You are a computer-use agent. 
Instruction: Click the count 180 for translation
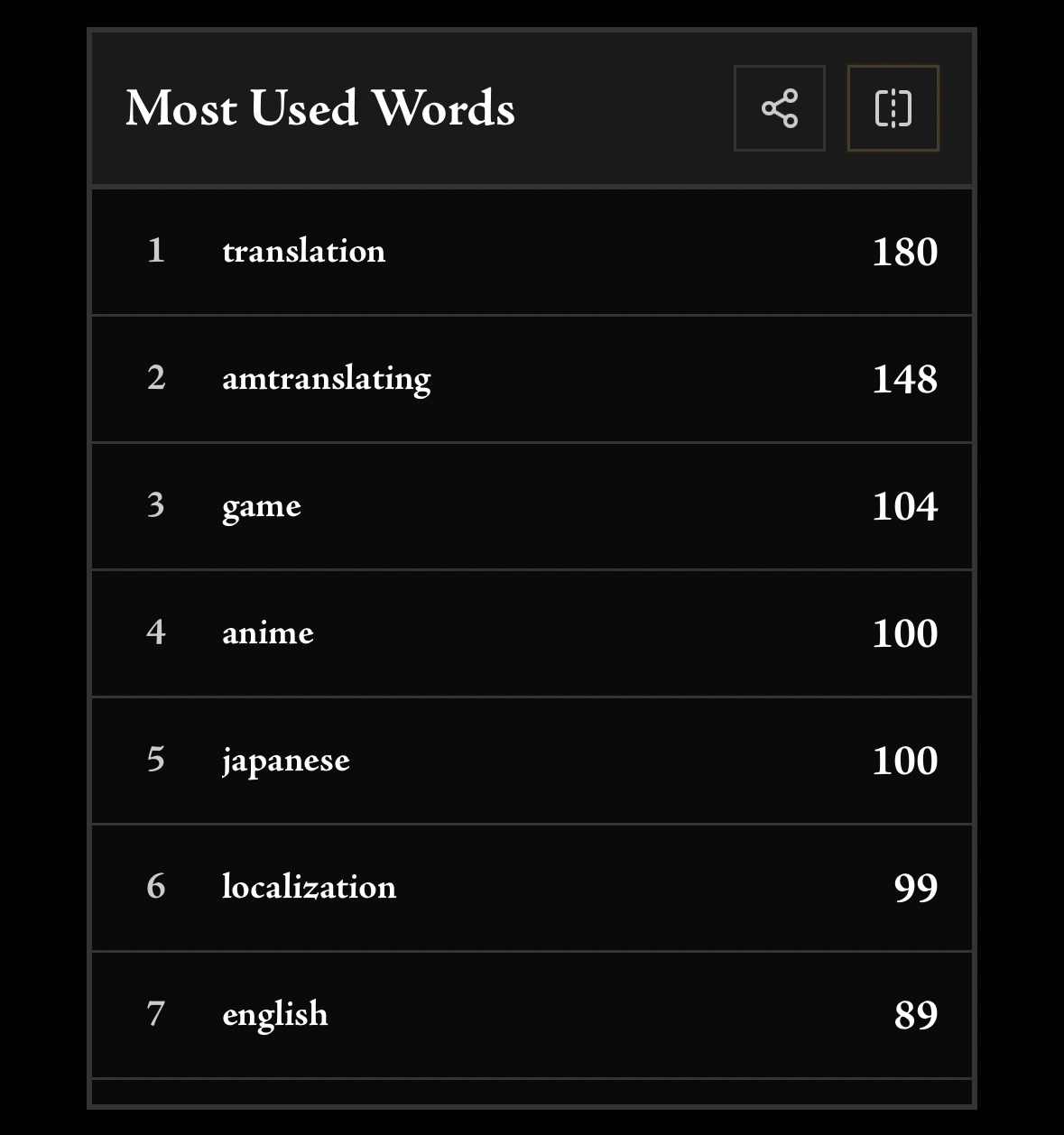pyautogui.click(x=904, y=252)
